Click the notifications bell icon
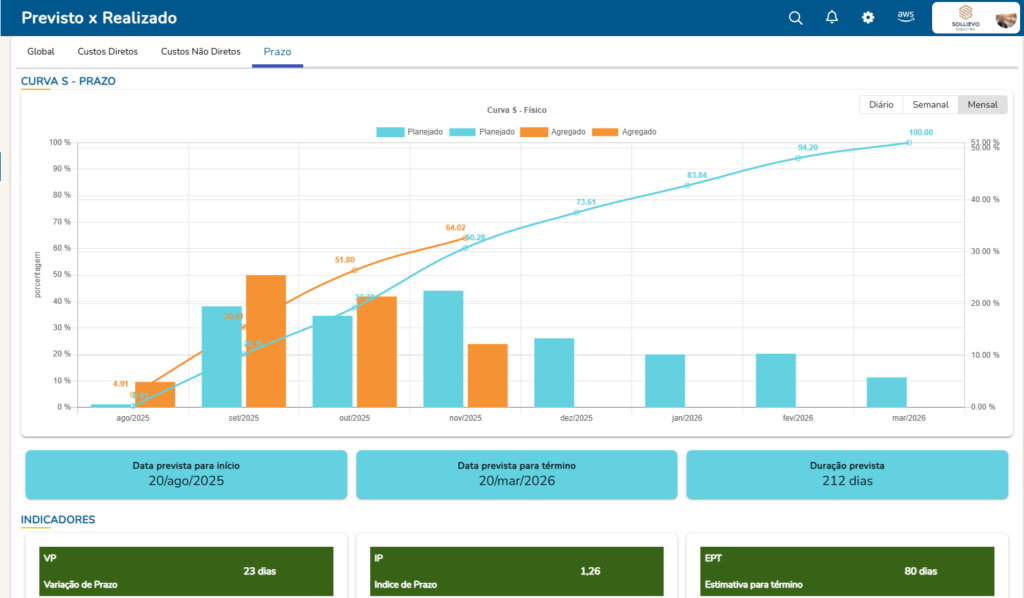This screenshot has width=1024, height=598. point(831,18)
